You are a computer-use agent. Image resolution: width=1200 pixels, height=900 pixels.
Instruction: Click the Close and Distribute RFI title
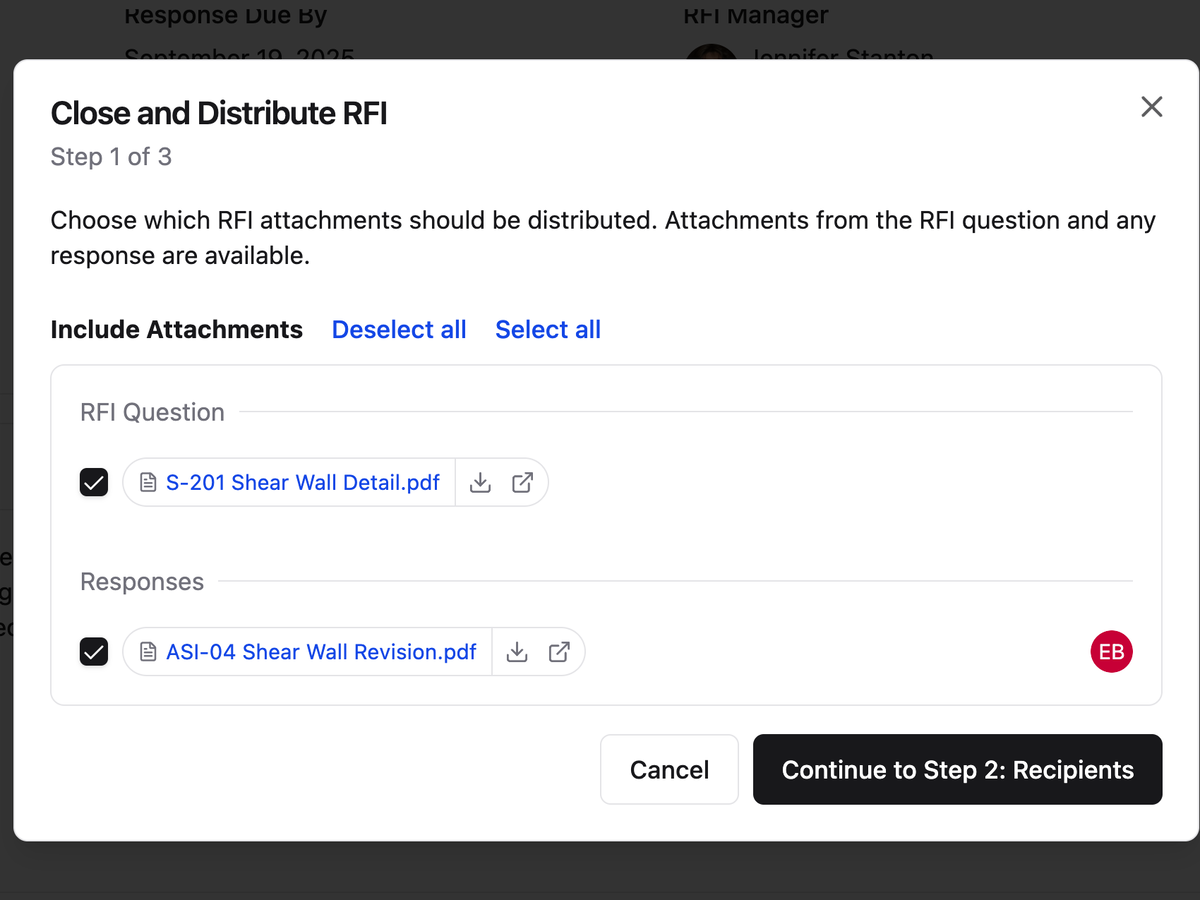[219, 114]
